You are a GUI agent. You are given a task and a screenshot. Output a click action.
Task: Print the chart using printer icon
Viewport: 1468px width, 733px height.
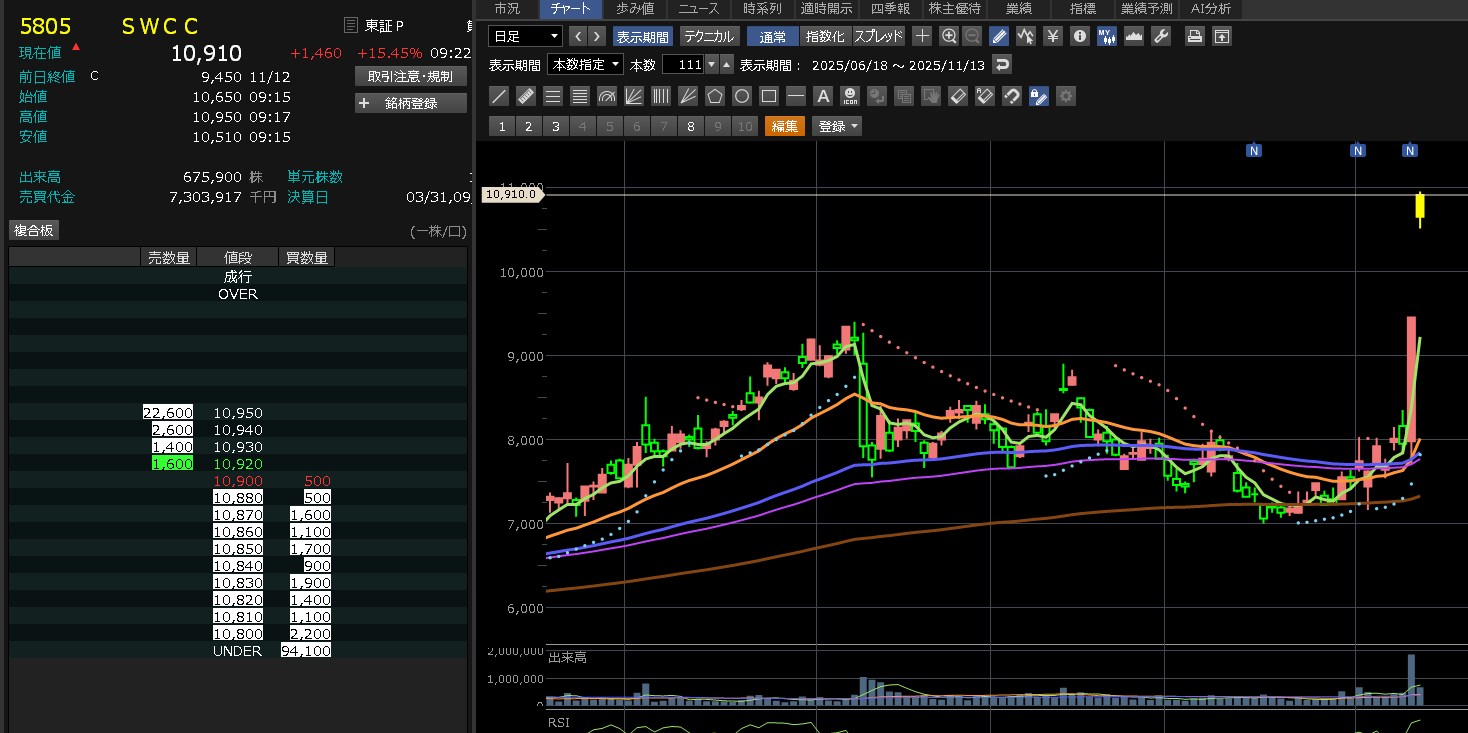(1194, 36)
